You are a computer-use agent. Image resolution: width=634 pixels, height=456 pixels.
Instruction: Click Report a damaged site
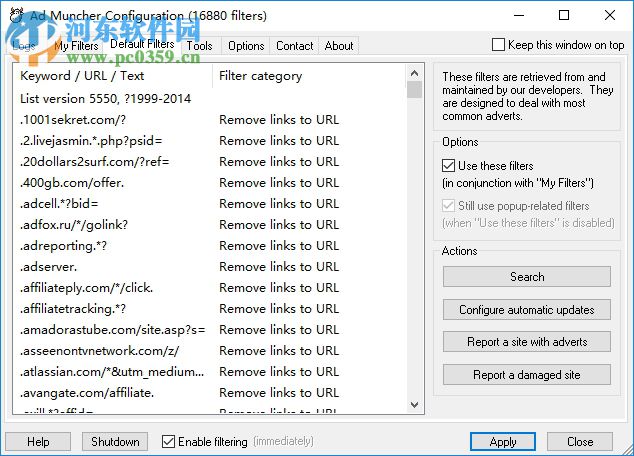pos(527,375)
